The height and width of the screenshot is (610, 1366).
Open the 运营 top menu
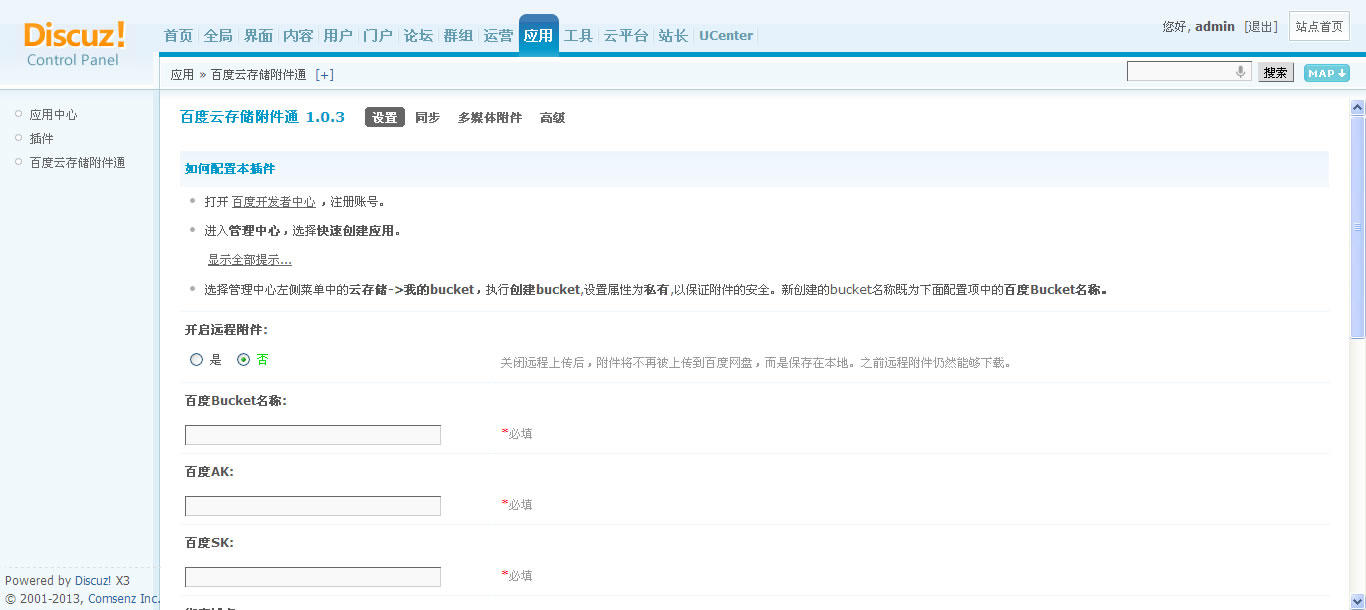click(x=498, y=36)
